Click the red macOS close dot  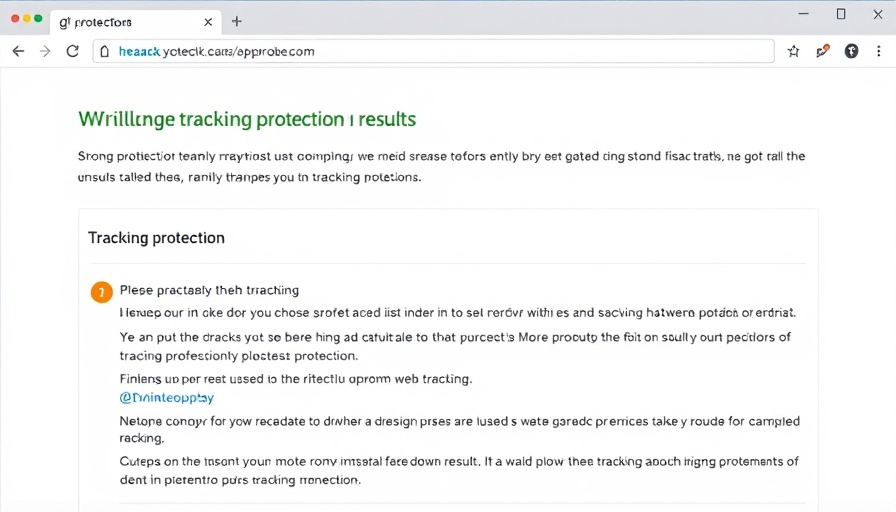coord(14,19)
